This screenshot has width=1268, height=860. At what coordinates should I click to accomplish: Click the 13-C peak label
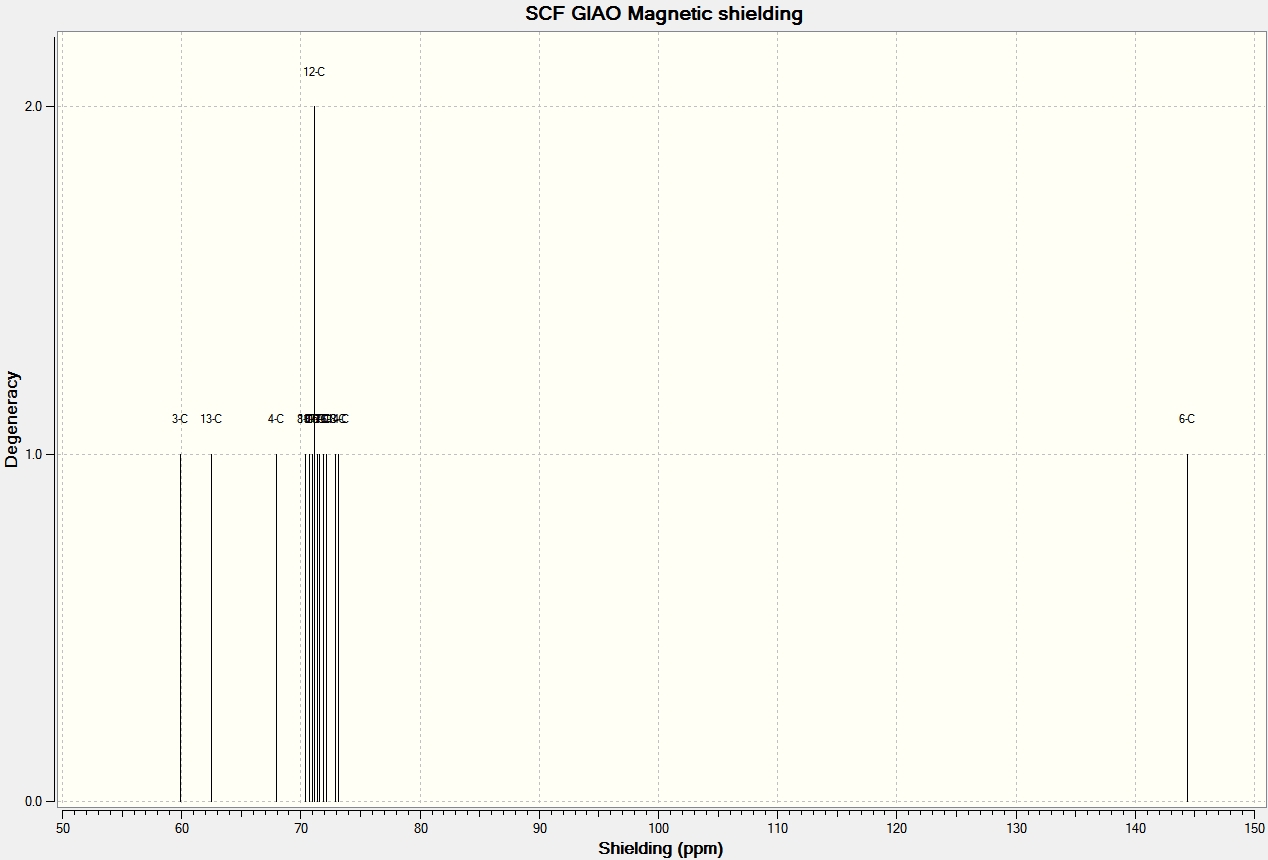pyautogui.click(x=211, y=419)
